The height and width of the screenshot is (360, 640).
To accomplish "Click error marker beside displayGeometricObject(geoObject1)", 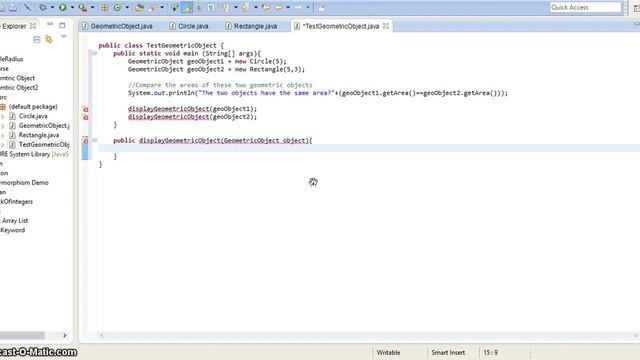I will pyautogui.click(x=85, y=109).
